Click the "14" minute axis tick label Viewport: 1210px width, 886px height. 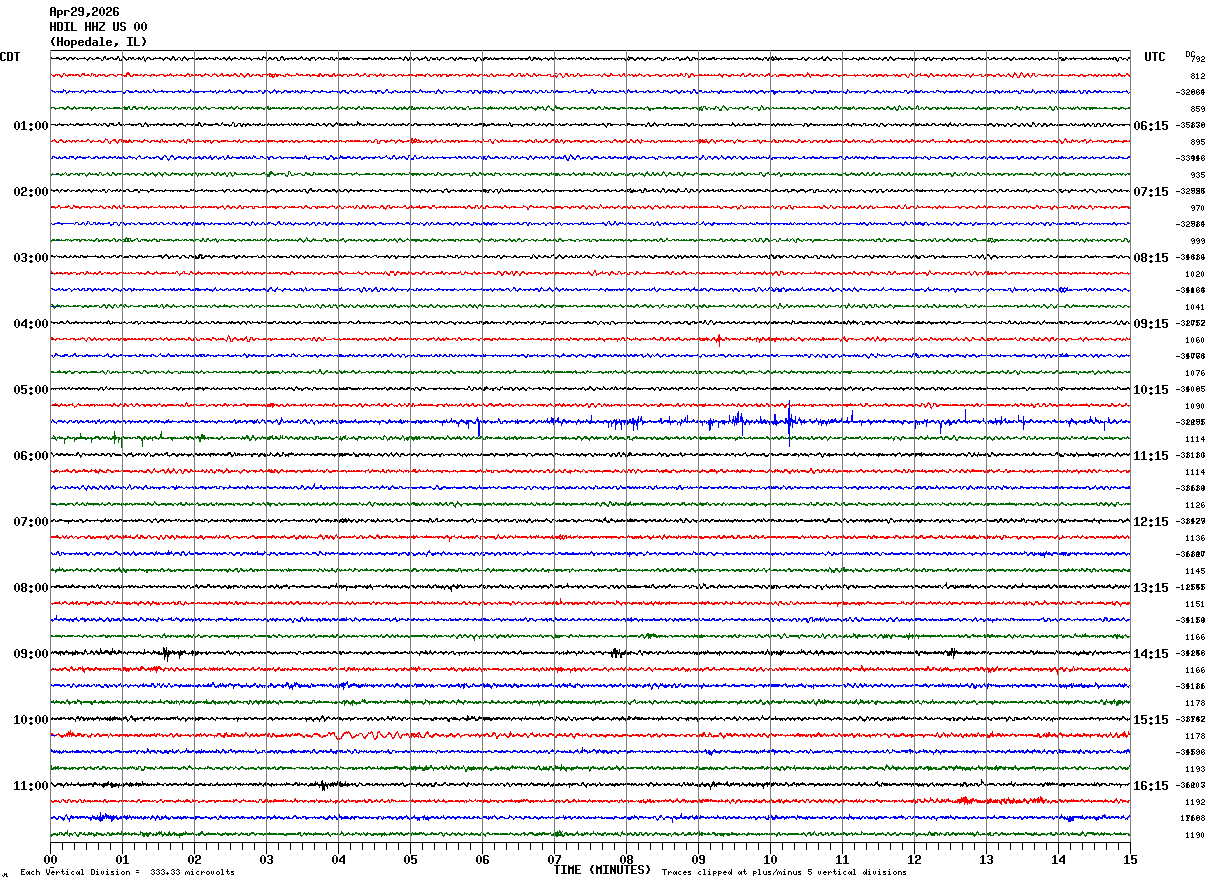coord(1058,859)
